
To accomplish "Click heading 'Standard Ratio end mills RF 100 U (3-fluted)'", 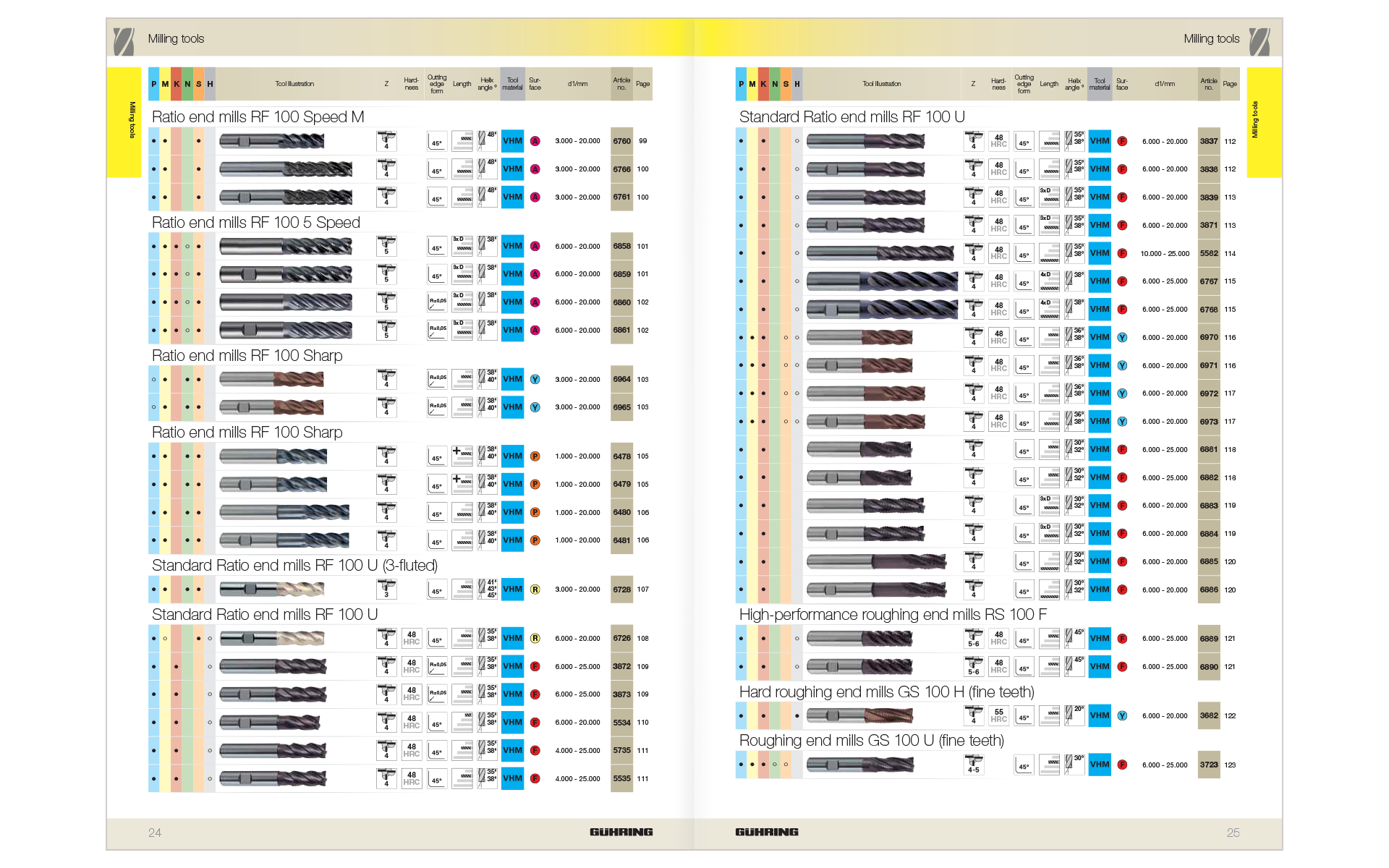I will click(295, 566).
